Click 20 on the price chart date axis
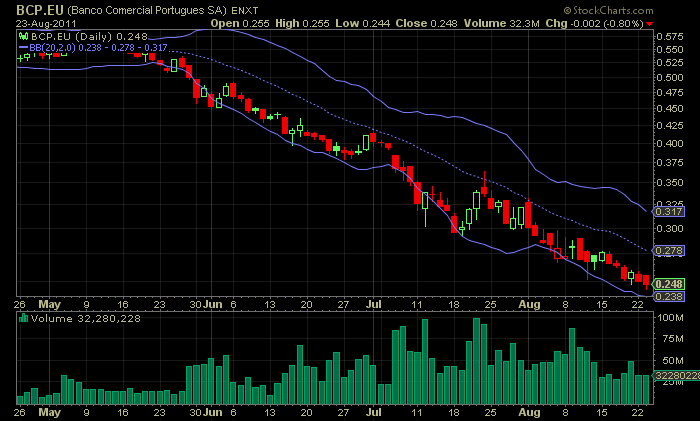 (306, 304)
